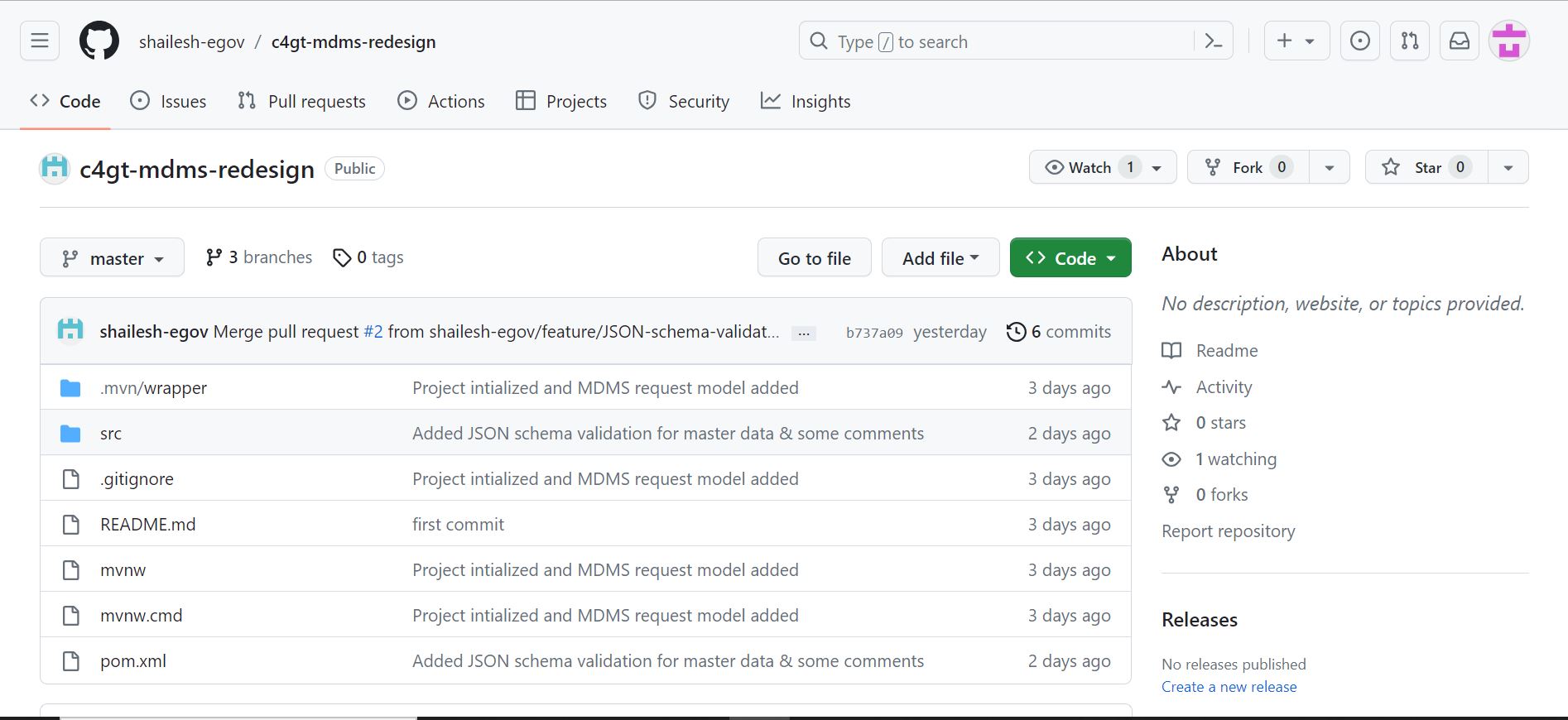Open the notifications inbox icon
The image size is (1568, 720).
click(1459, 41)
